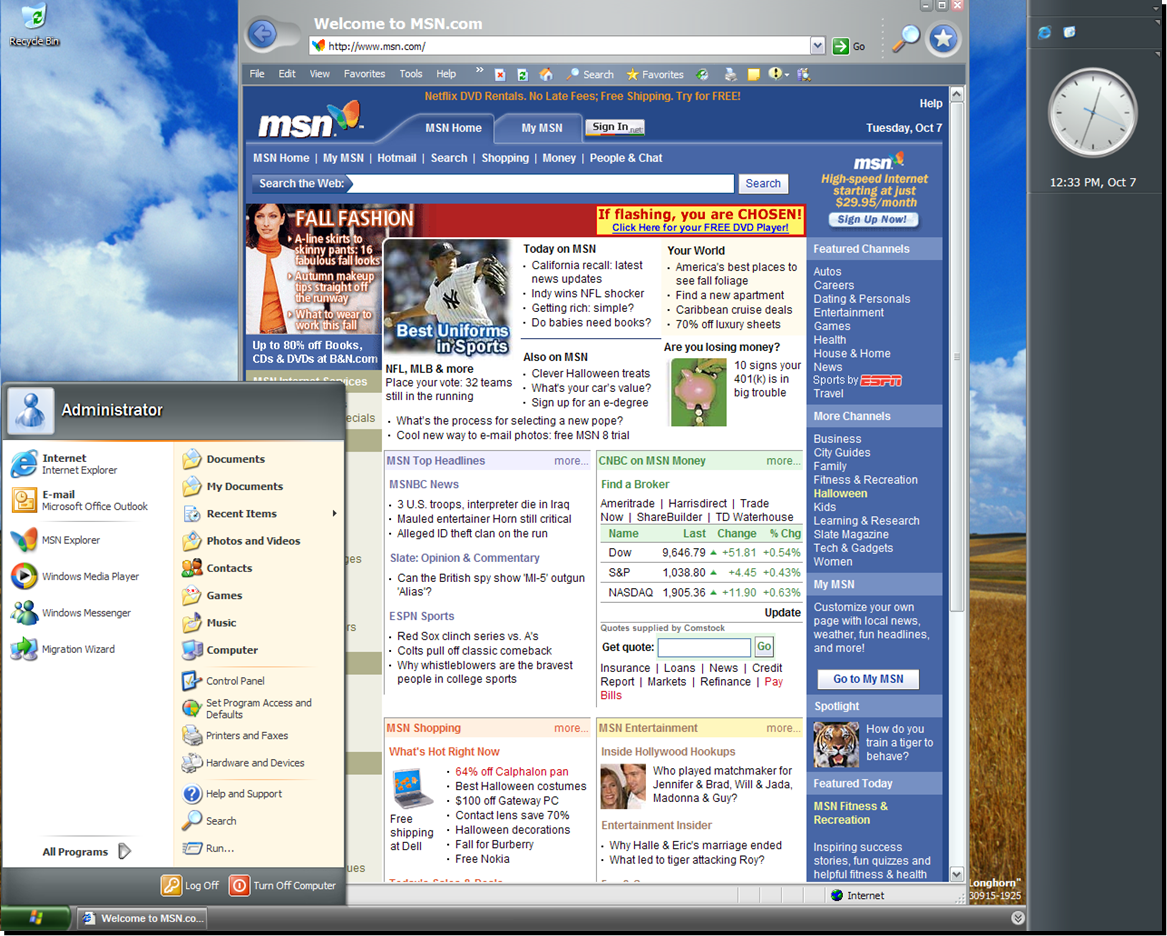
Task: Click the browser Back arrow button
Action: (262, 33)
